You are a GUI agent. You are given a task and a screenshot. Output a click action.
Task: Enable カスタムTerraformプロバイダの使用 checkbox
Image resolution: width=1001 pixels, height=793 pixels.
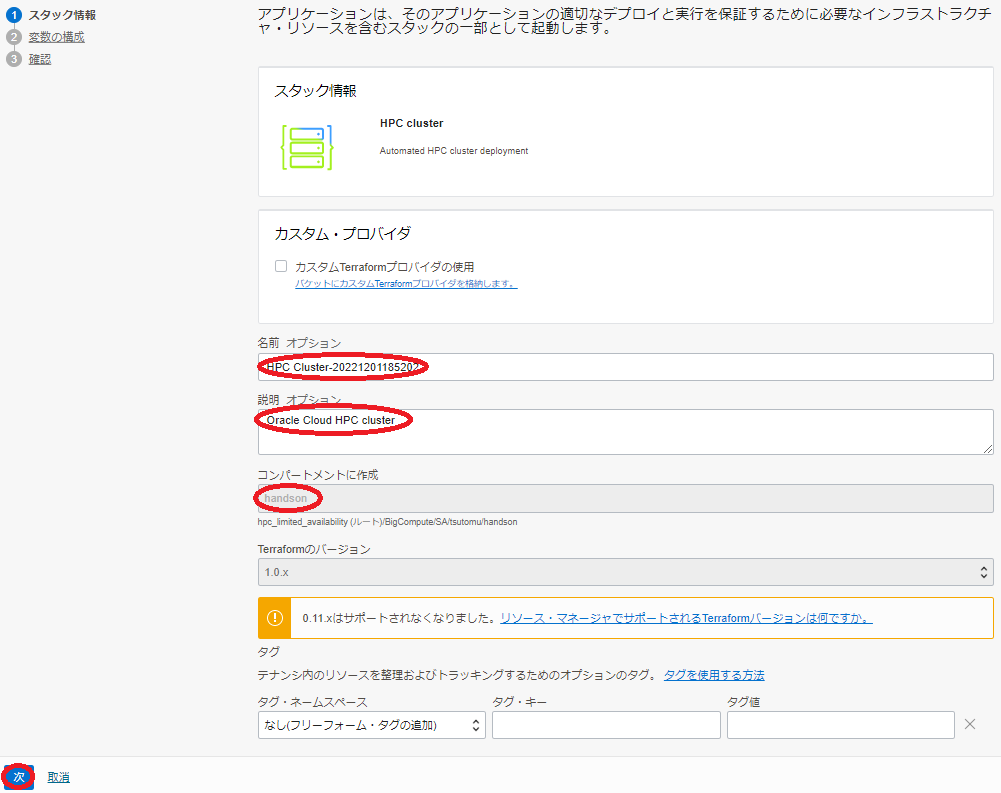tap(281, 267)
